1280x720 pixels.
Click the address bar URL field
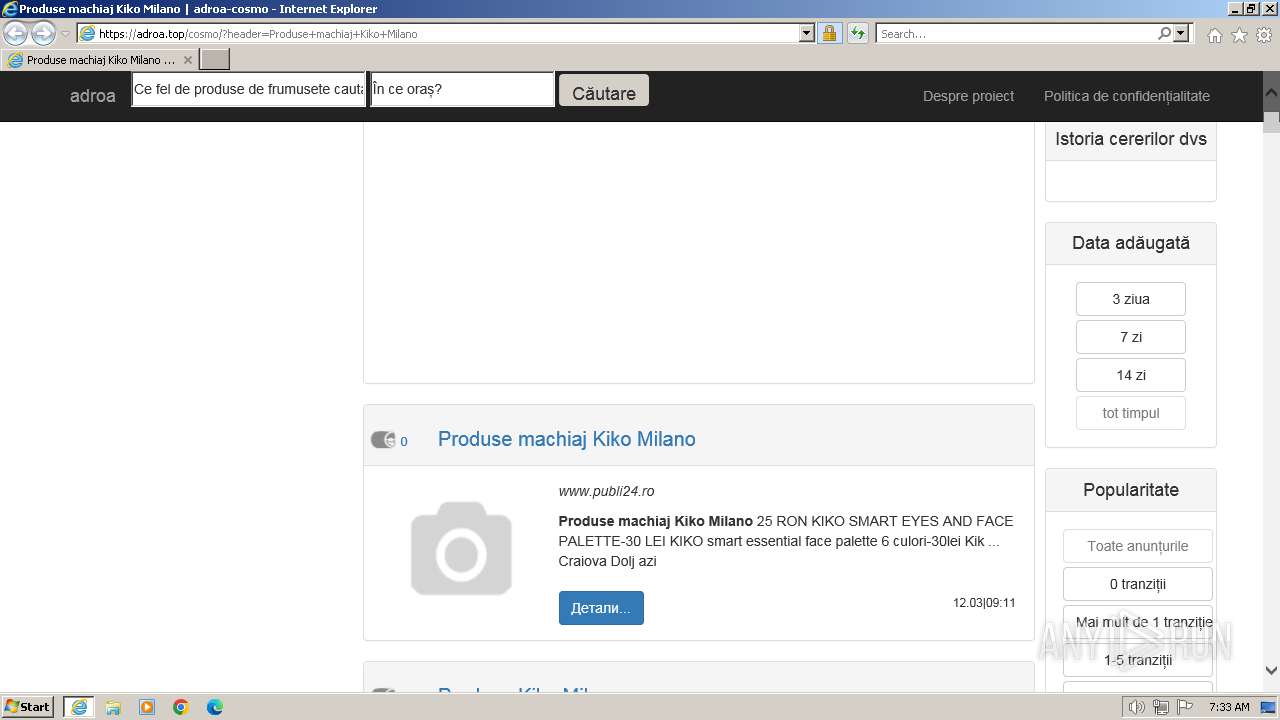pos(447,33)
